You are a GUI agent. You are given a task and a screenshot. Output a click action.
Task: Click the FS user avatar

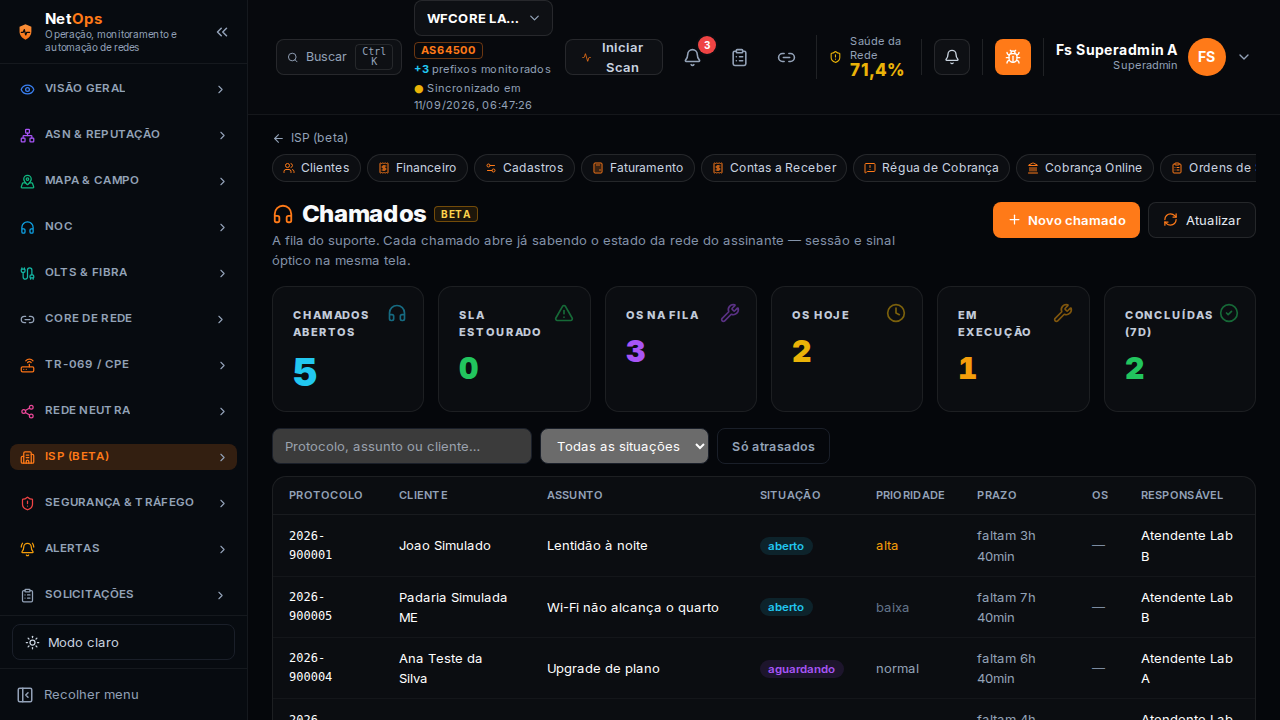click(x=1207, y=57)
